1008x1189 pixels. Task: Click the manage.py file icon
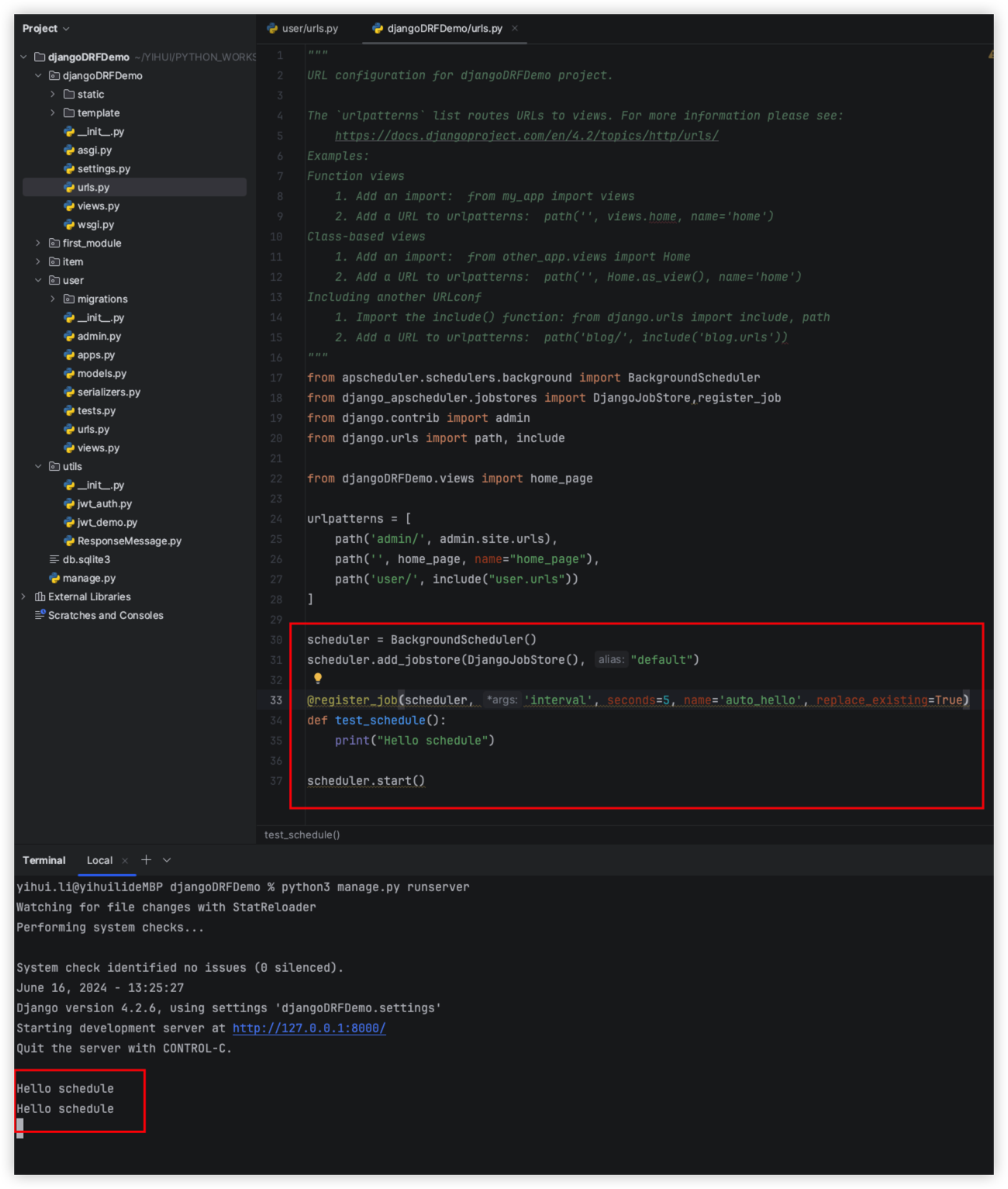[x=54, y=579]
